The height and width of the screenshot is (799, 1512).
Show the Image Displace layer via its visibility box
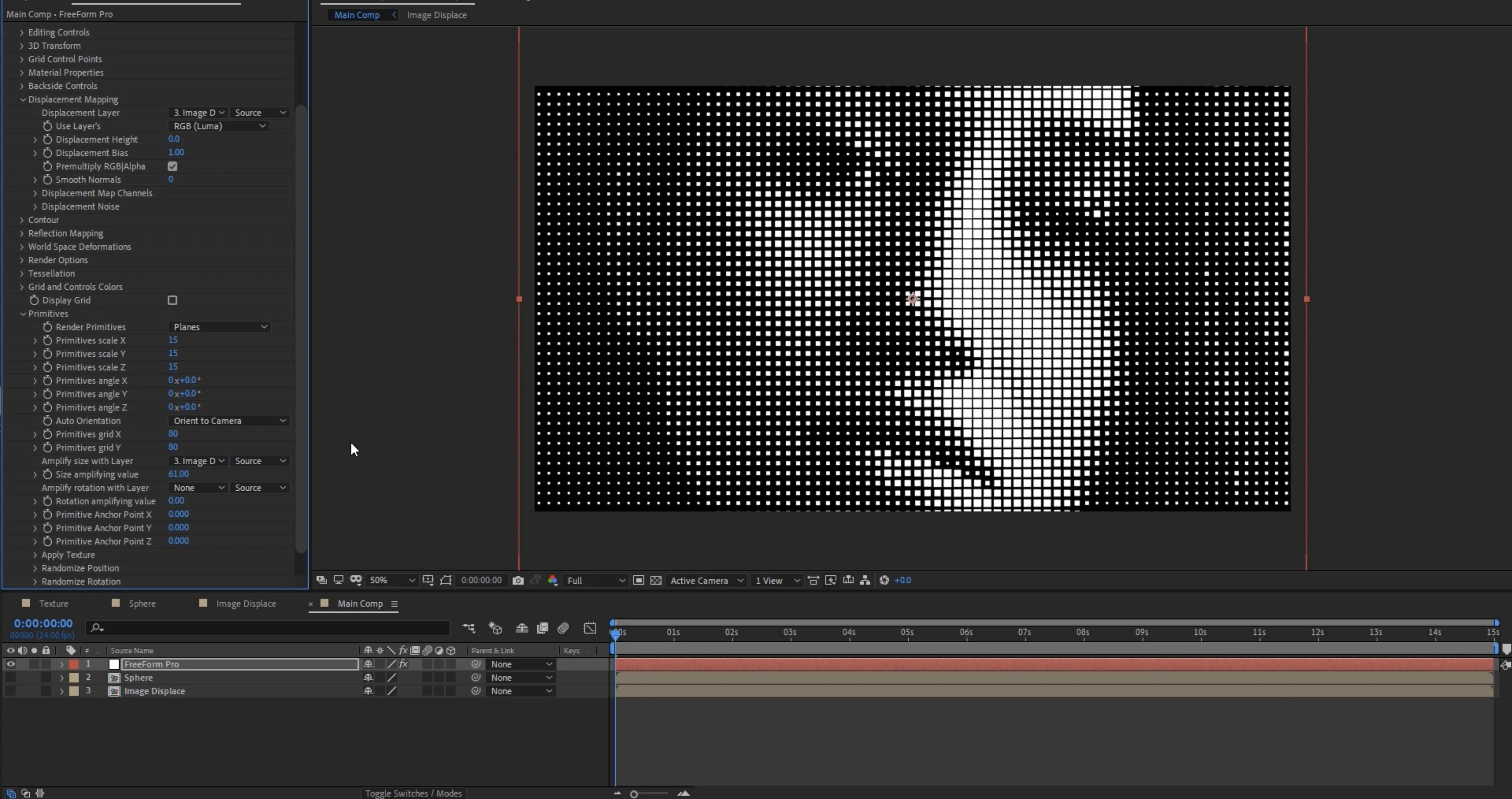pyautogui.click(x=10, y=691)
